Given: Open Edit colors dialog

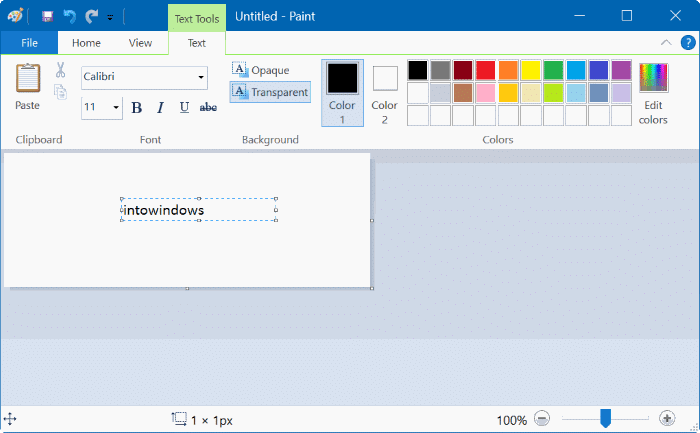Looking at the screenshot, I should [x=653, y=94].
